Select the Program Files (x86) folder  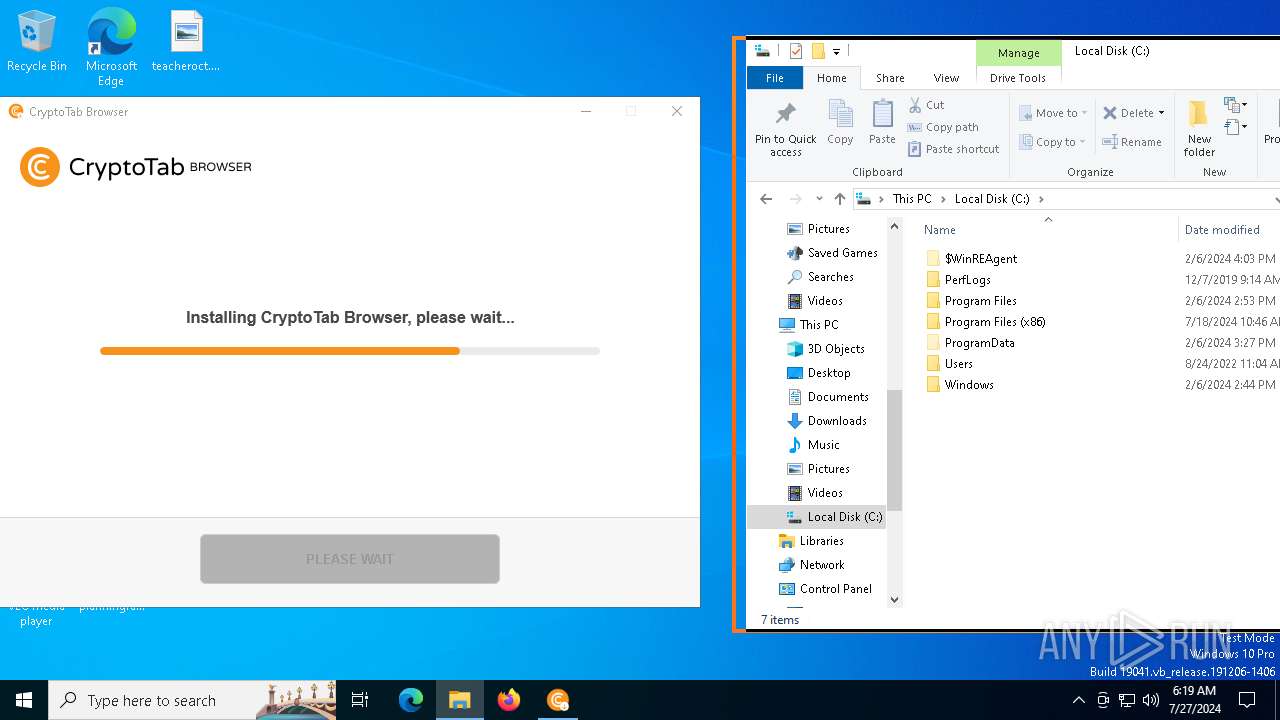tap(995, 322)
